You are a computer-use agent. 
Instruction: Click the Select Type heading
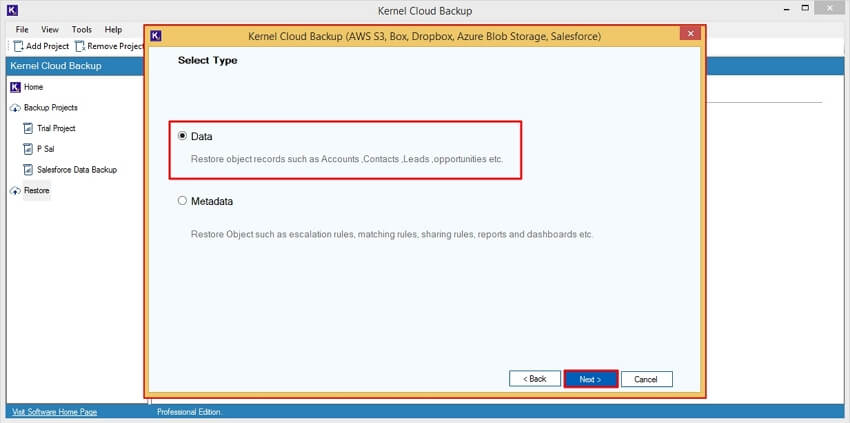(x=208, y=60)
